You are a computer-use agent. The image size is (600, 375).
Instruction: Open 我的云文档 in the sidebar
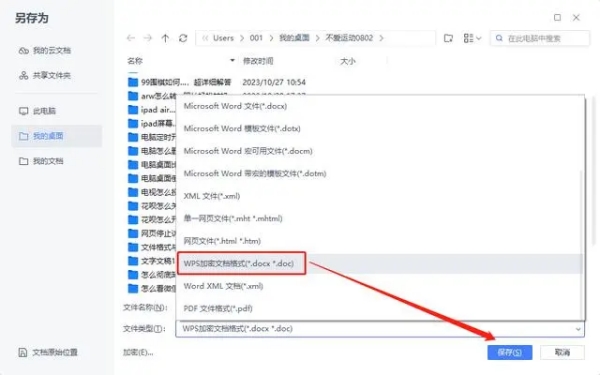point(45,51)
